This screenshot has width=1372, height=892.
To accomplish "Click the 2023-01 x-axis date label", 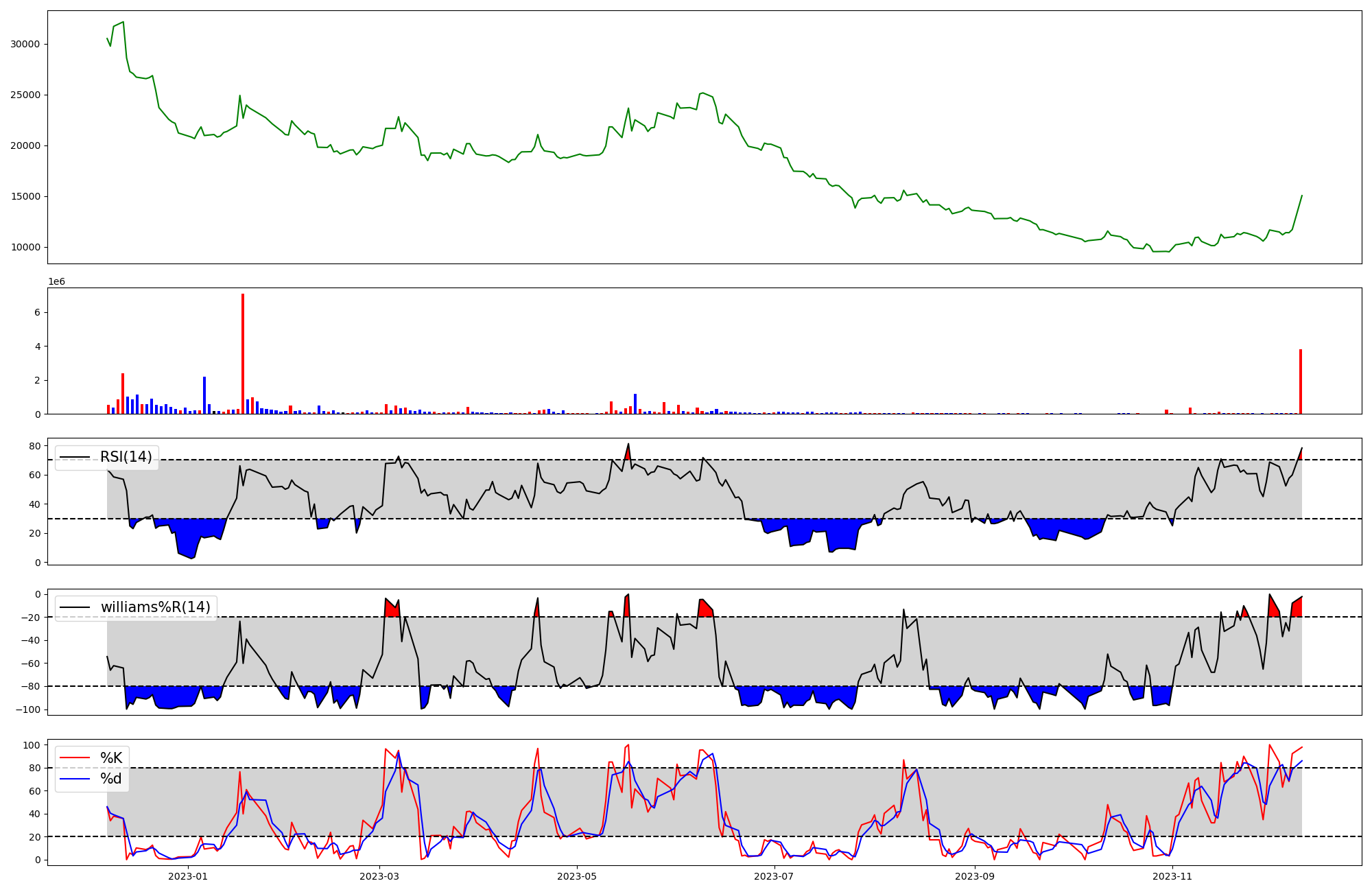I will (x=188, y=876).
